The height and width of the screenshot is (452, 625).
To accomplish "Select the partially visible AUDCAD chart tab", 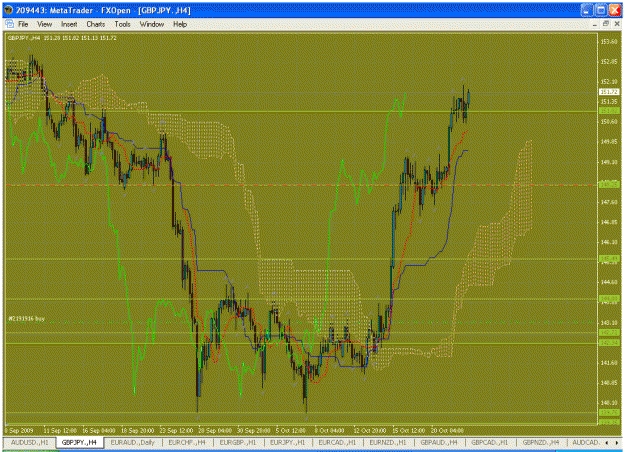I will (x=586, y=442).
